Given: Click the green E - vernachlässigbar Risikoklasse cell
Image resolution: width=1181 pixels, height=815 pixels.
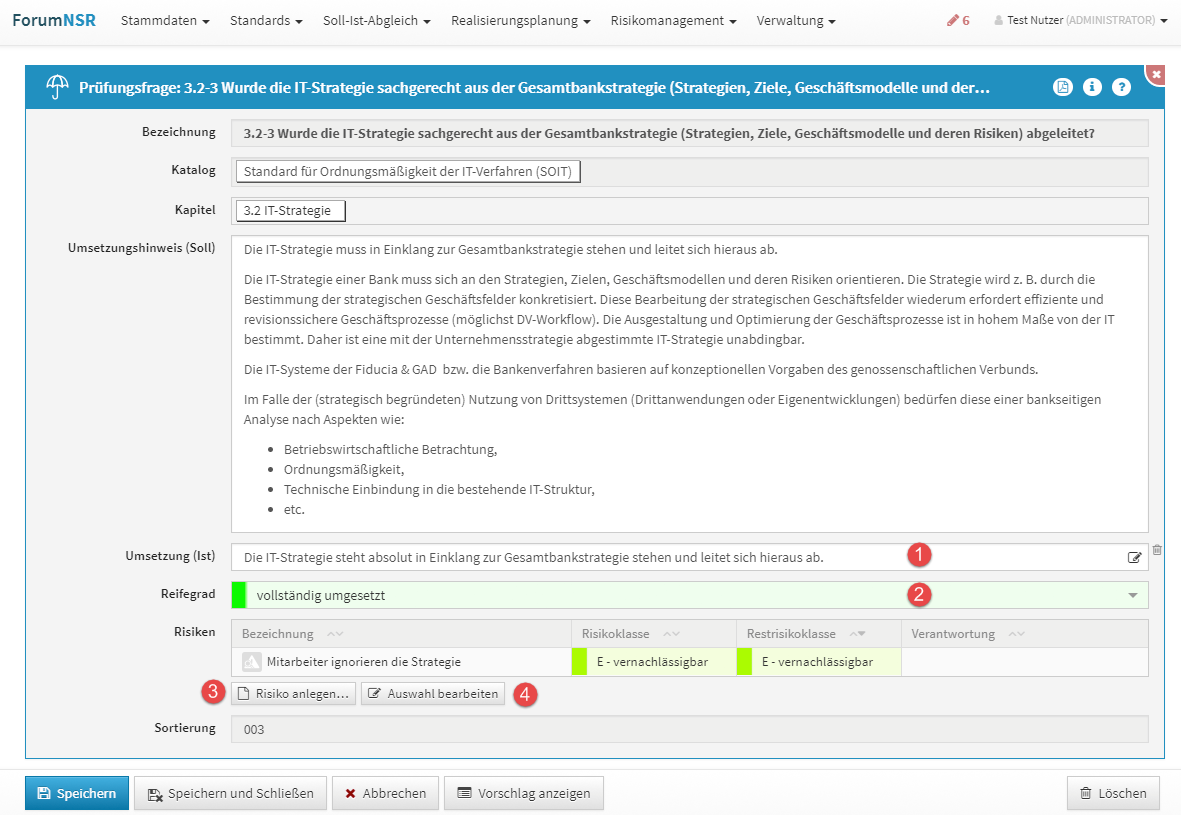Looking at the screenshot, I should 652,662.
